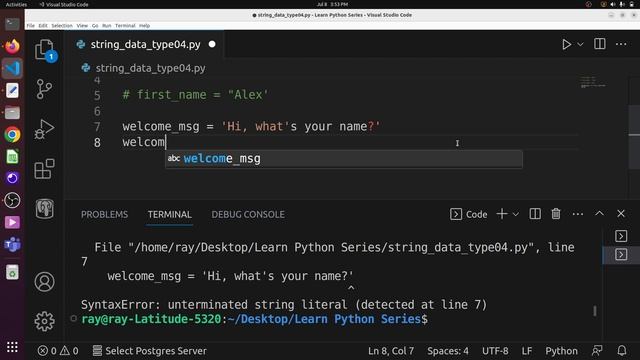The width and height of the screenshot is (640, 360).
Task: Open the Help menu
Action: (x=144, y=26)
